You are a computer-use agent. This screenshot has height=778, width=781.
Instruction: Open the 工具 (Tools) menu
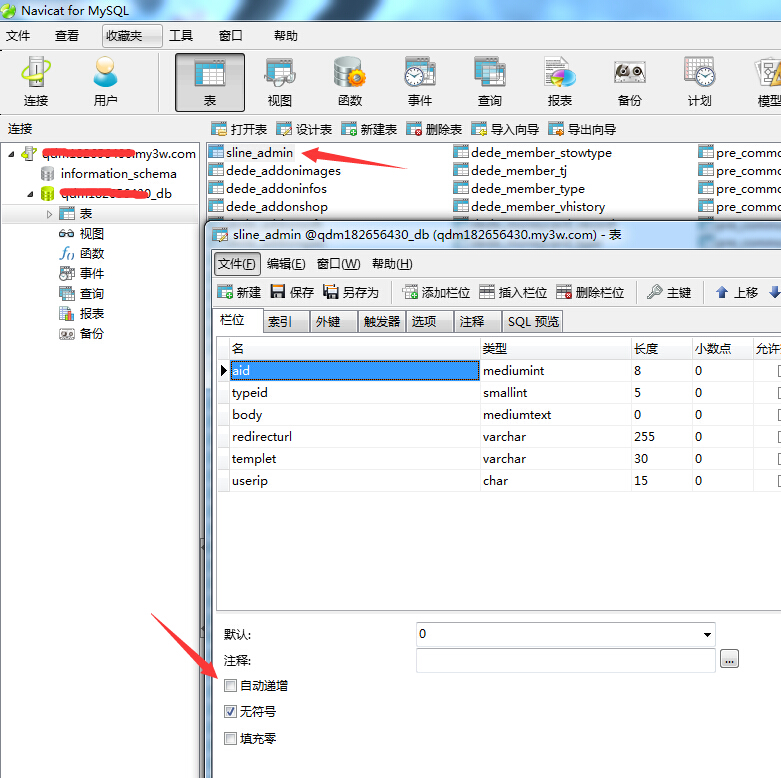click(x=181, y=36)
